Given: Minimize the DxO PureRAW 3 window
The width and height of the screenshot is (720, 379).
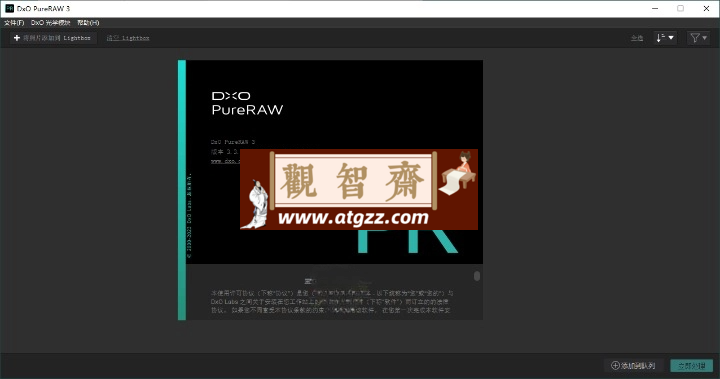Looking at the screenshot, I should (x=655, y=8).
